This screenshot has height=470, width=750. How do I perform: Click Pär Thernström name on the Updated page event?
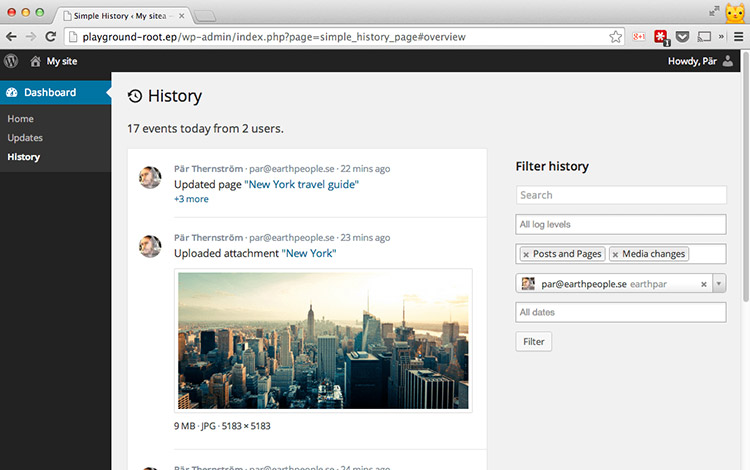209,169
